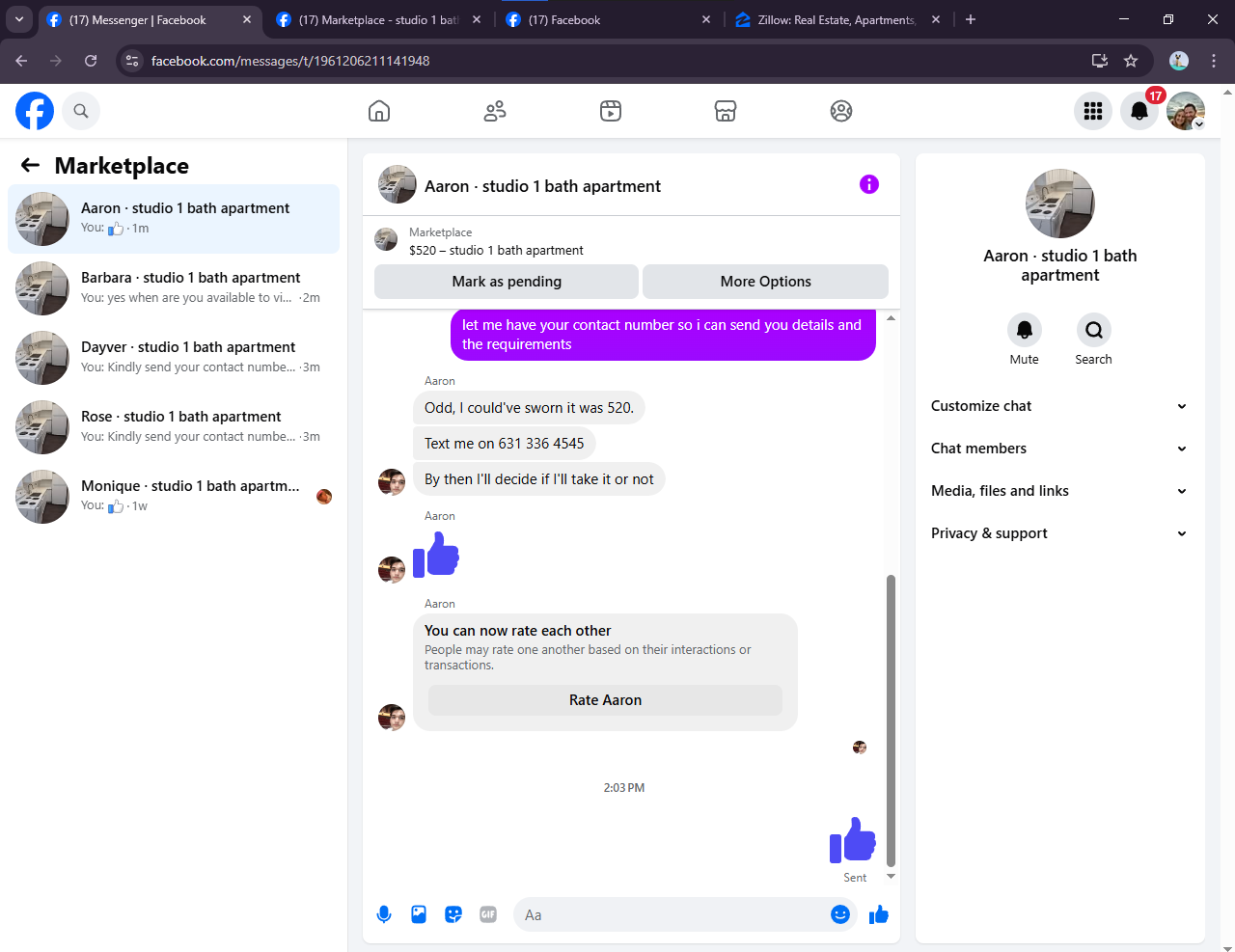
Task: Open emoji picker smiley icon
Action: (840, 914)
